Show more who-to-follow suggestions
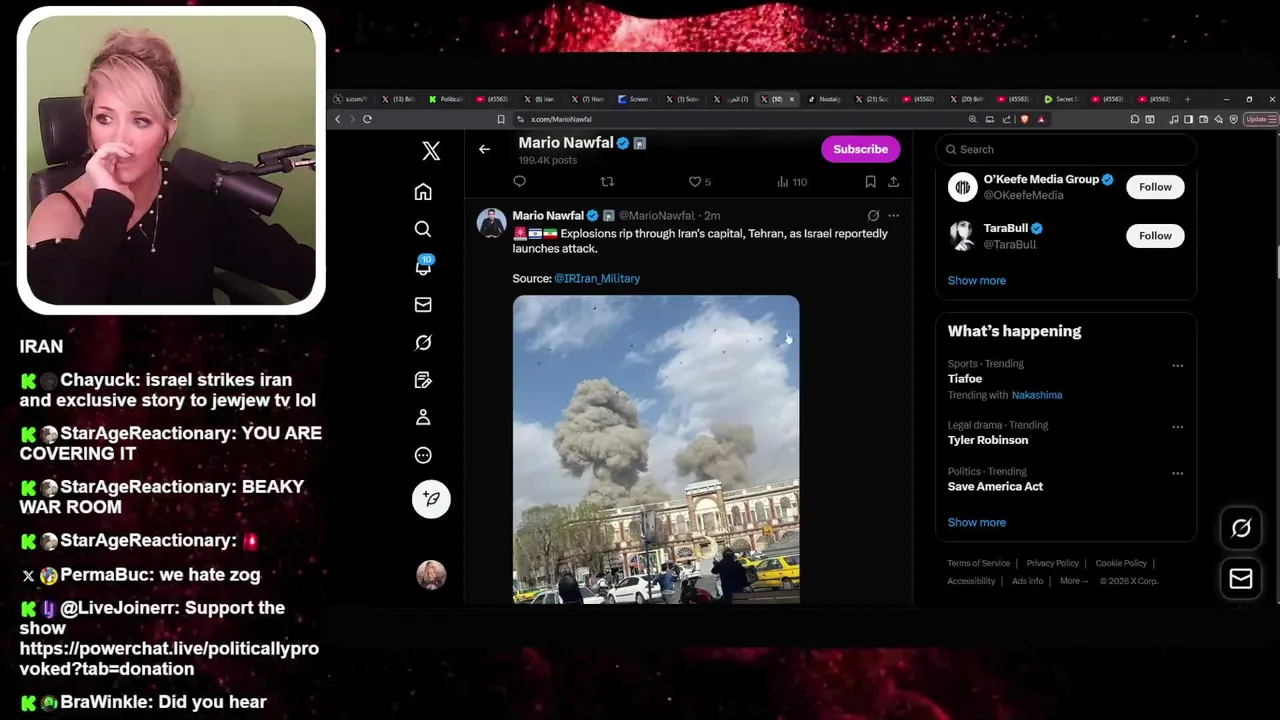This screenshot has width=1280, height=720. tap(977, 280)
